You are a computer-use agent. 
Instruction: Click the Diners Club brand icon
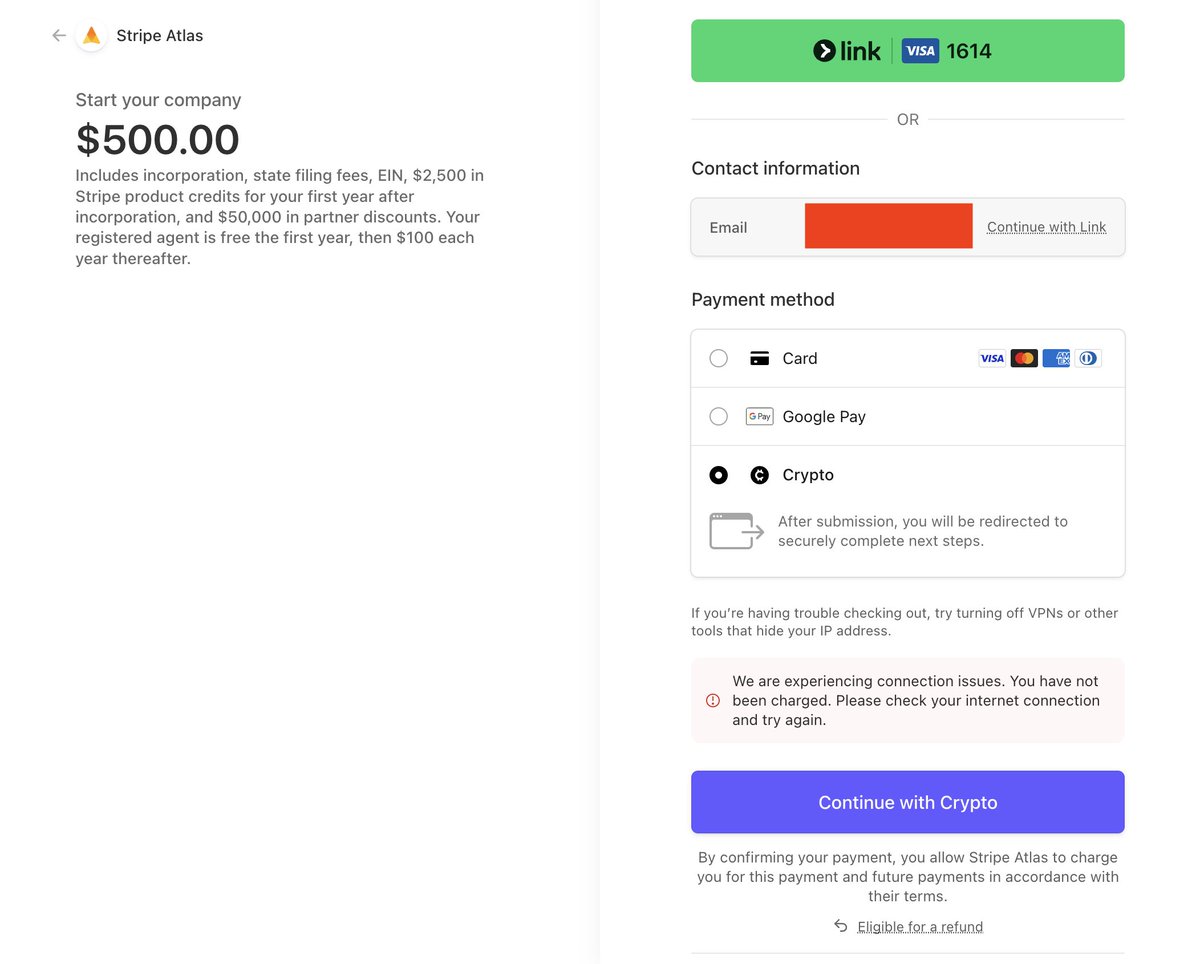[x=1088, y=358]
